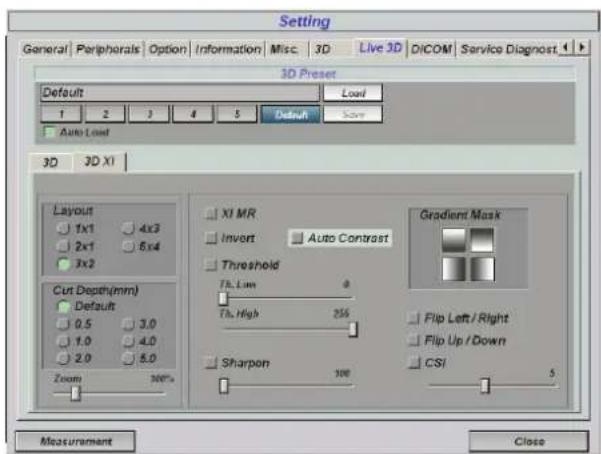Enable Flip Left / Right checkbox

coord(414,318)
